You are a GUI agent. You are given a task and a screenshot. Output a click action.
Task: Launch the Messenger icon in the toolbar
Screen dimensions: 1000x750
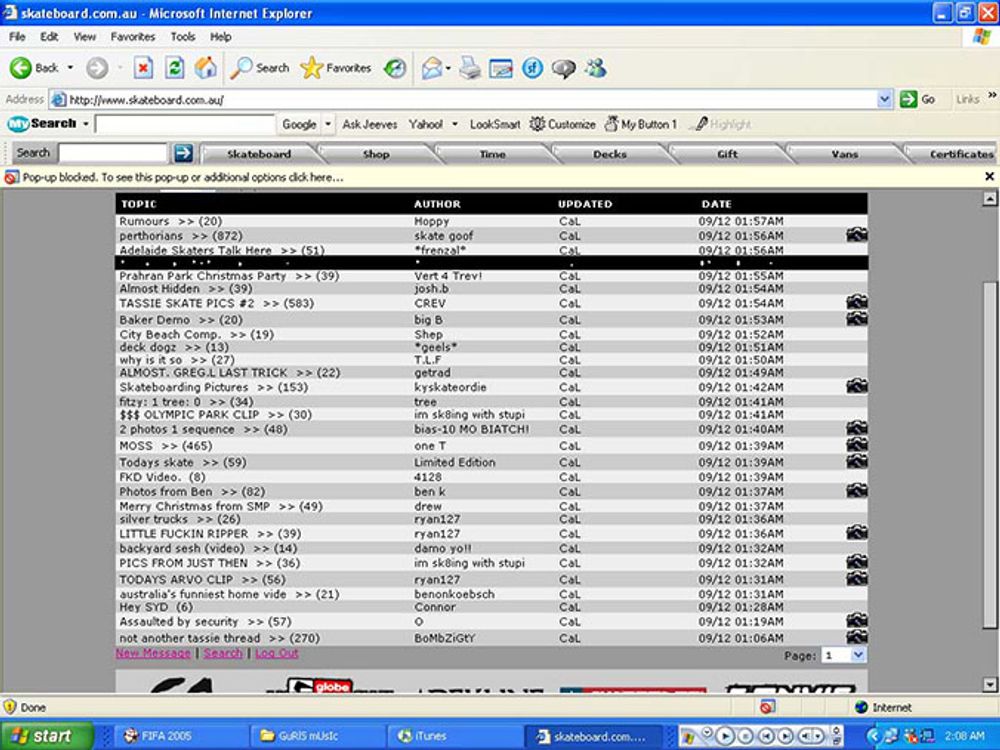pos(596,68)
